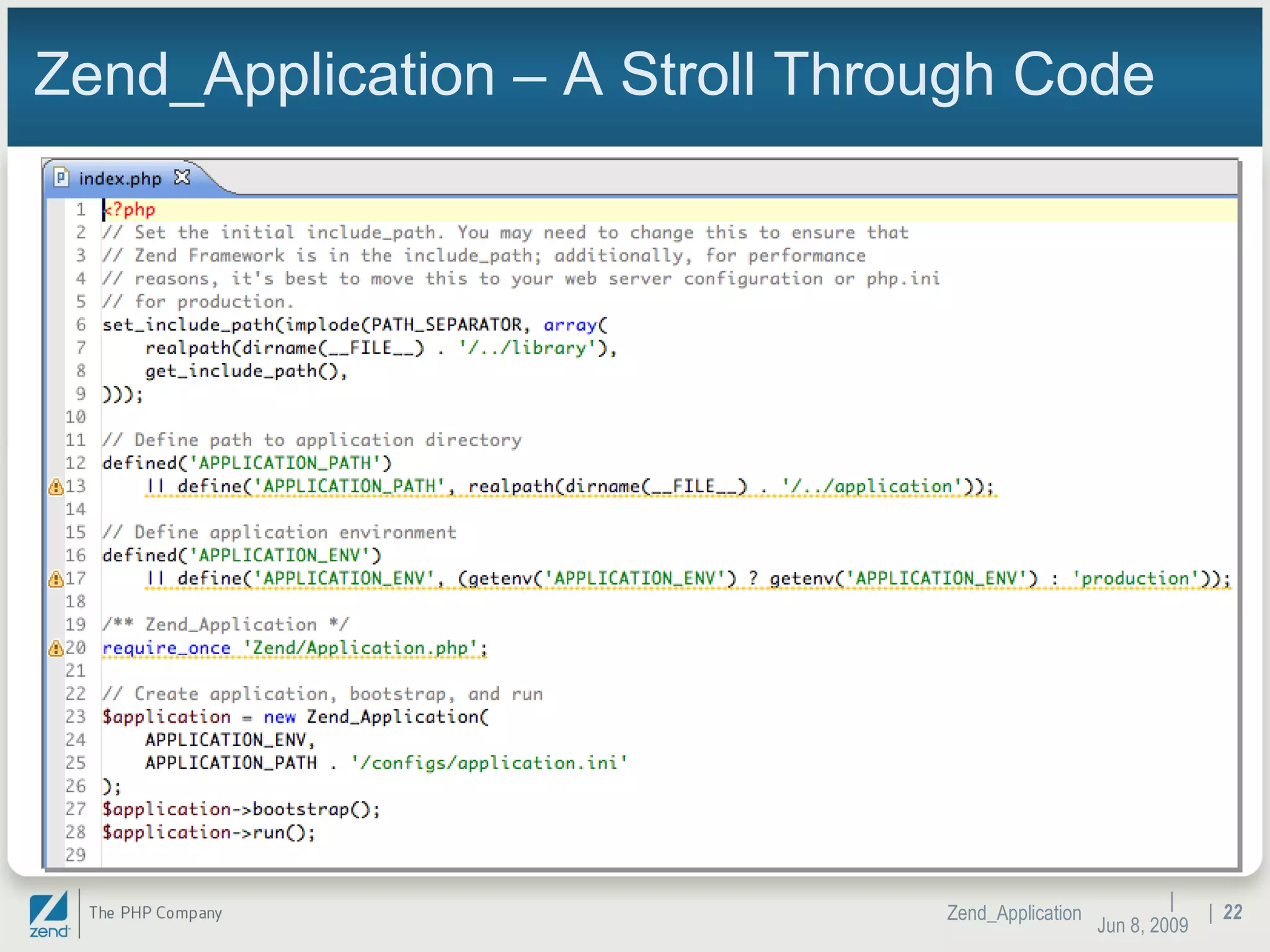Click line number 10 in gutter

76,417
